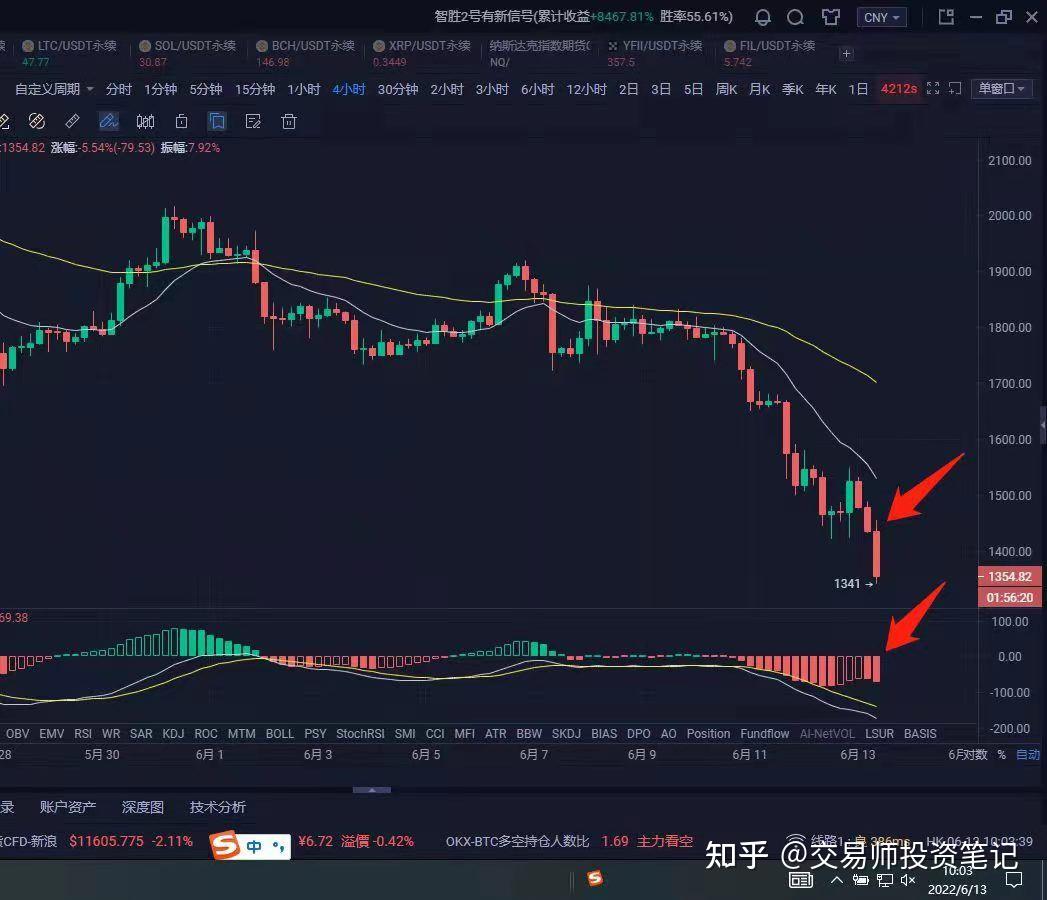Toggle the KDJ indicator

coord(173,734)
